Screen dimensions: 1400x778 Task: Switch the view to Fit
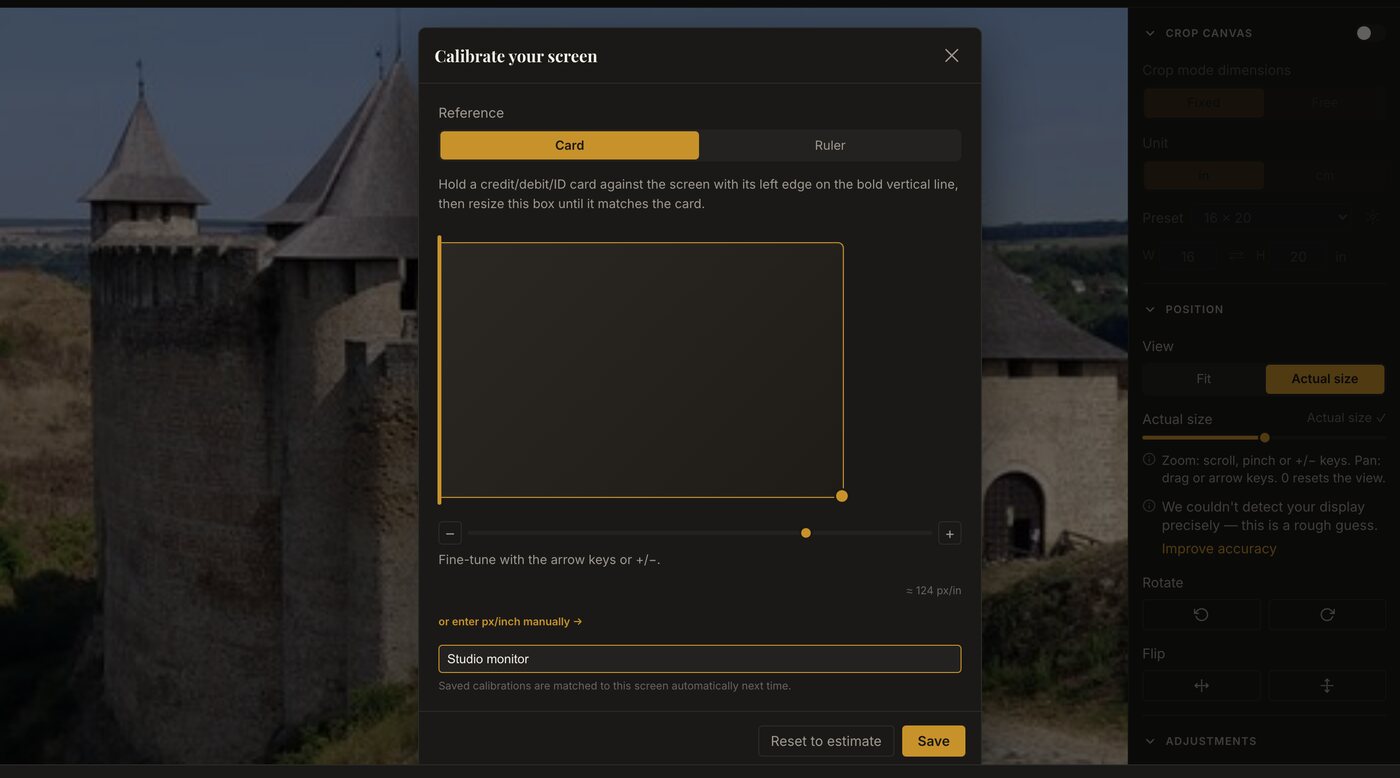[x=1204, y=379]
